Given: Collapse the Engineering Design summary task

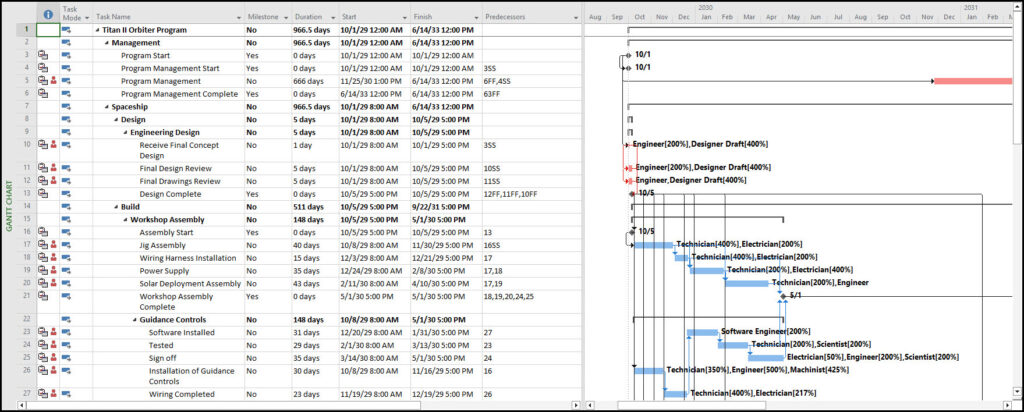Looking at the screenshot, I should (x=125, y=133).
